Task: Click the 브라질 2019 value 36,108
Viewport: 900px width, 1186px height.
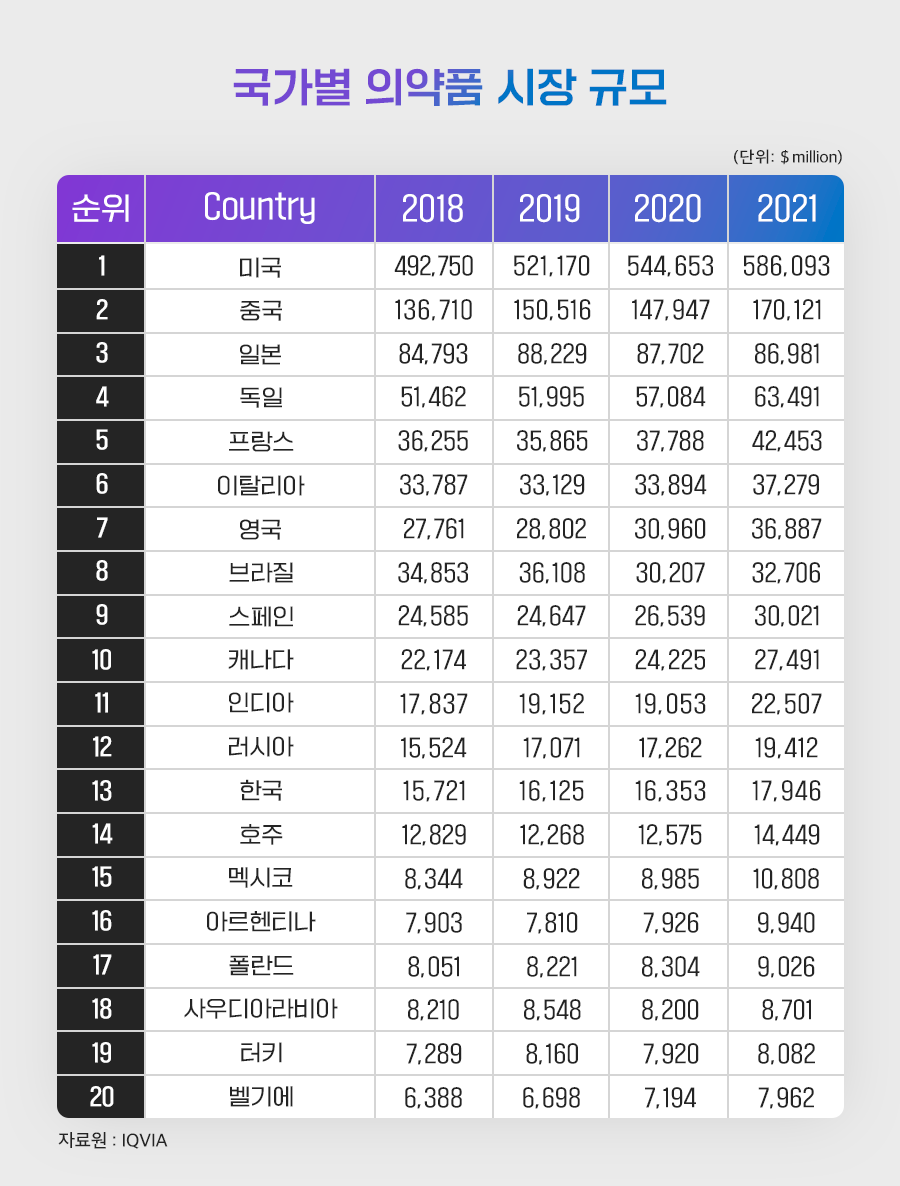Action: point(551,573)
